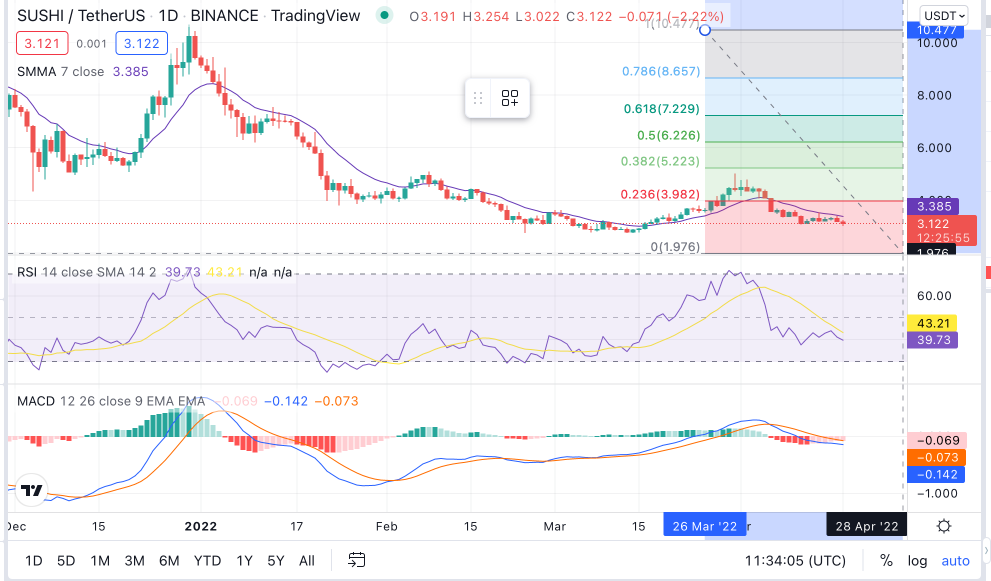
Task: Open timezone menu showing 11:34:05 (UTC)
Action: [x=795, y=561]
